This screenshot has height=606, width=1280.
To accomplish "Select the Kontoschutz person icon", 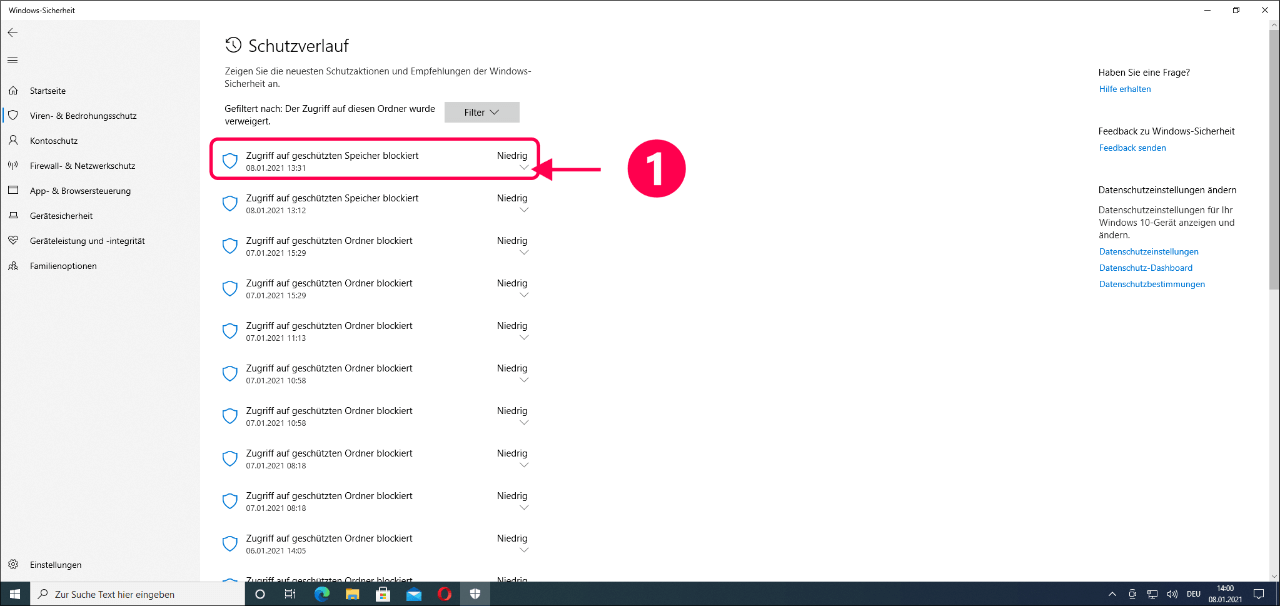I will point(13,140).
